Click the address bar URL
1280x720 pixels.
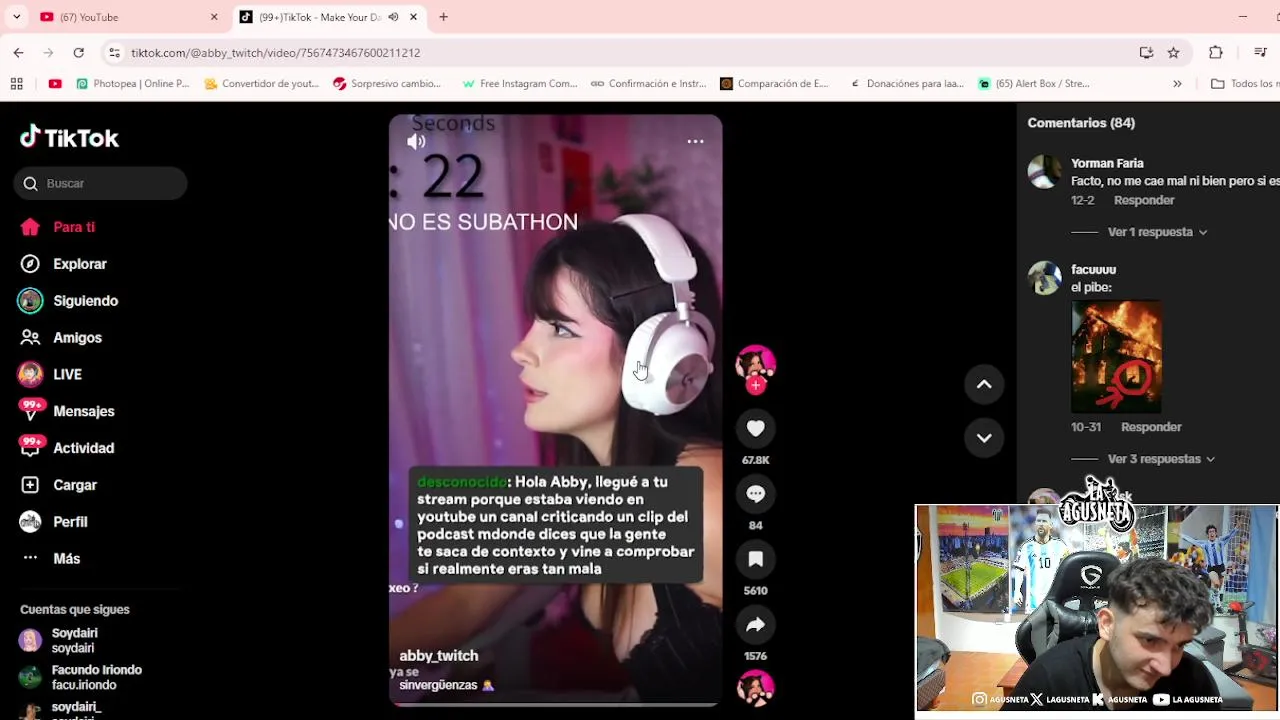[x=275, y=53]
